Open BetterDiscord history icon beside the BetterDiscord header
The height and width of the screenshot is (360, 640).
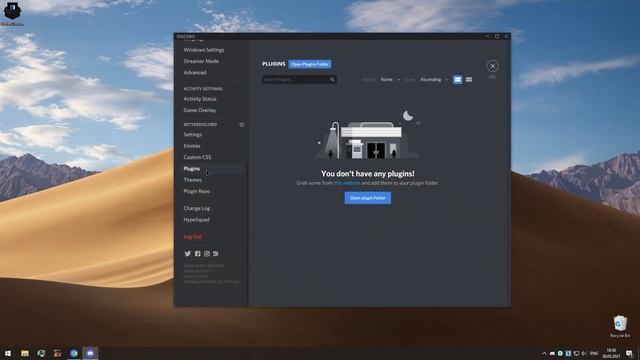[x=242, y=124]
